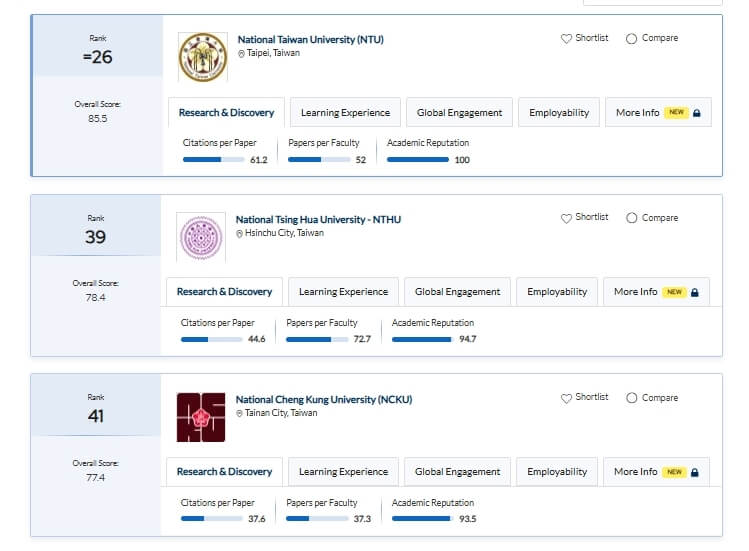749x551 pixels.
Task: Click the Shortlist label for NTHU
Action: coord(592,217)
